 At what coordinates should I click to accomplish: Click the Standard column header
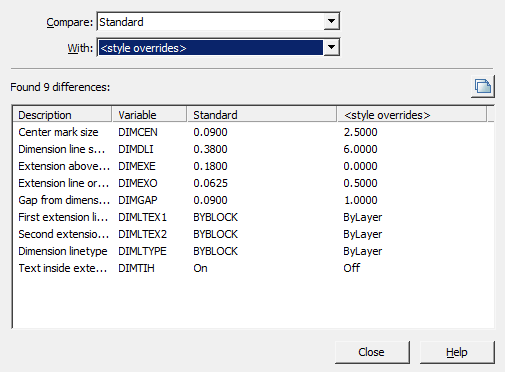(262, 115)
